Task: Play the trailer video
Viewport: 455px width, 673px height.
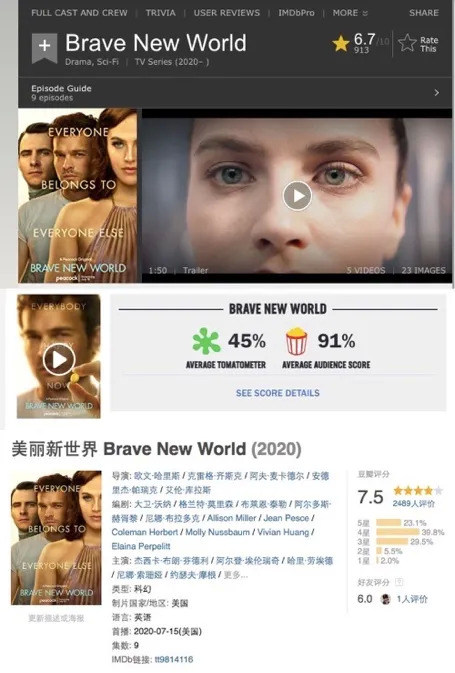Action: tap(297, 196)
